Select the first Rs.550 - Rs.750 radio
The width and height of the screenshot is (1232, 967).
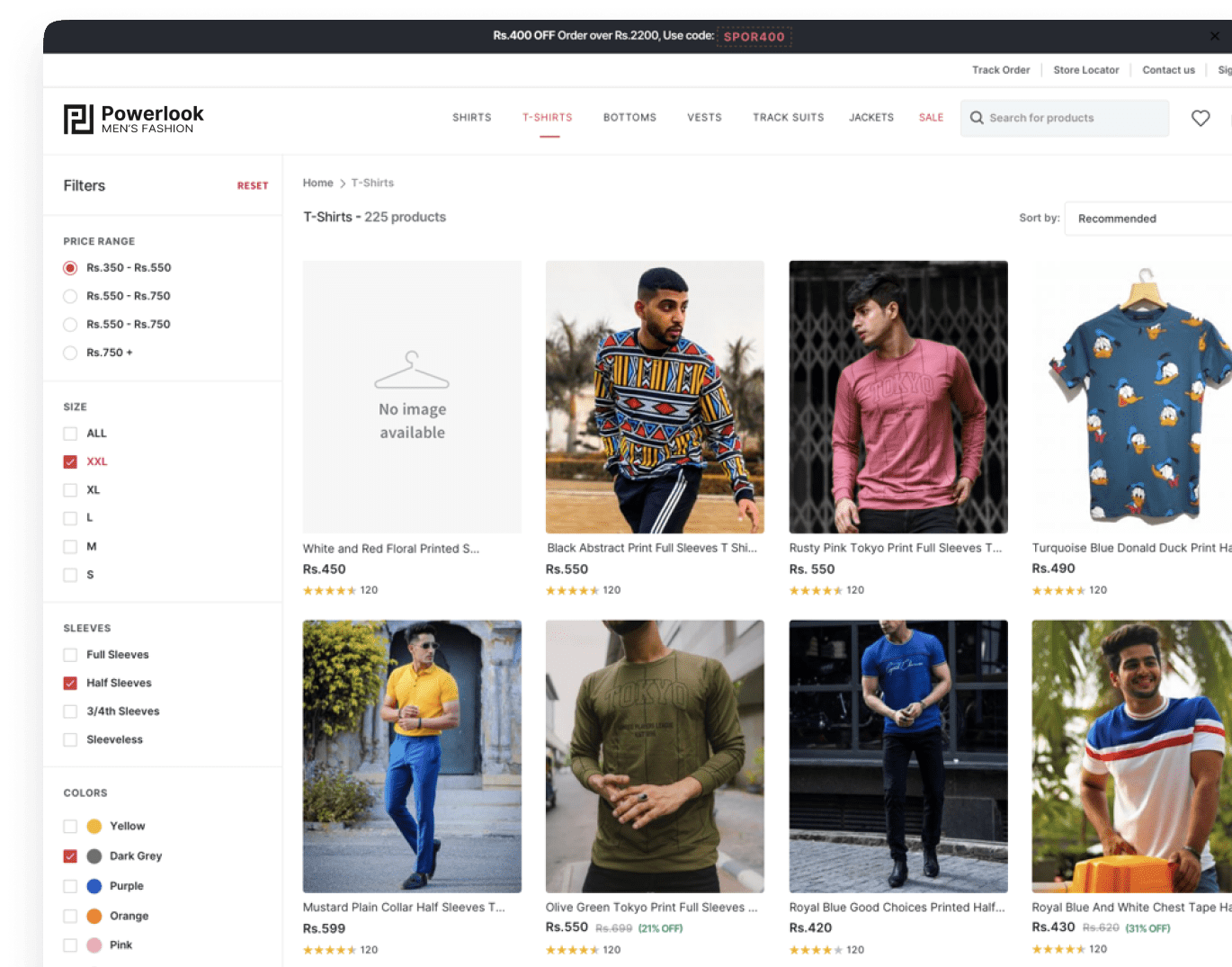pyautogui.click(x=70, y=296)
